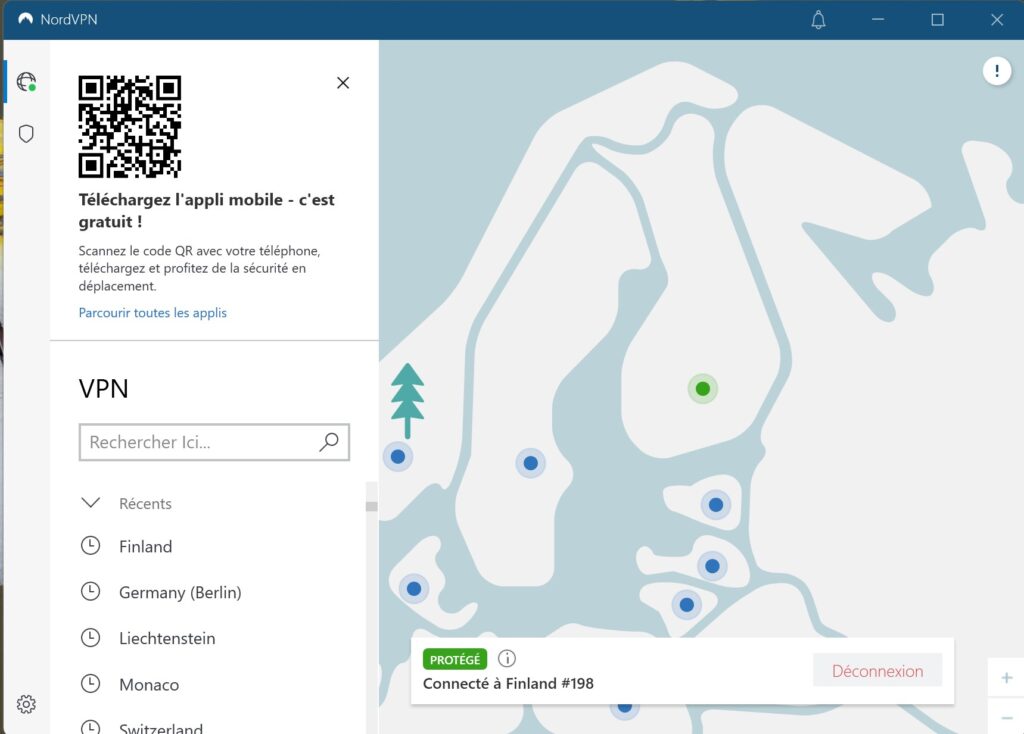Click the server list scrollbar thumb
The image size is (1024, 734).
click(372, 506)
